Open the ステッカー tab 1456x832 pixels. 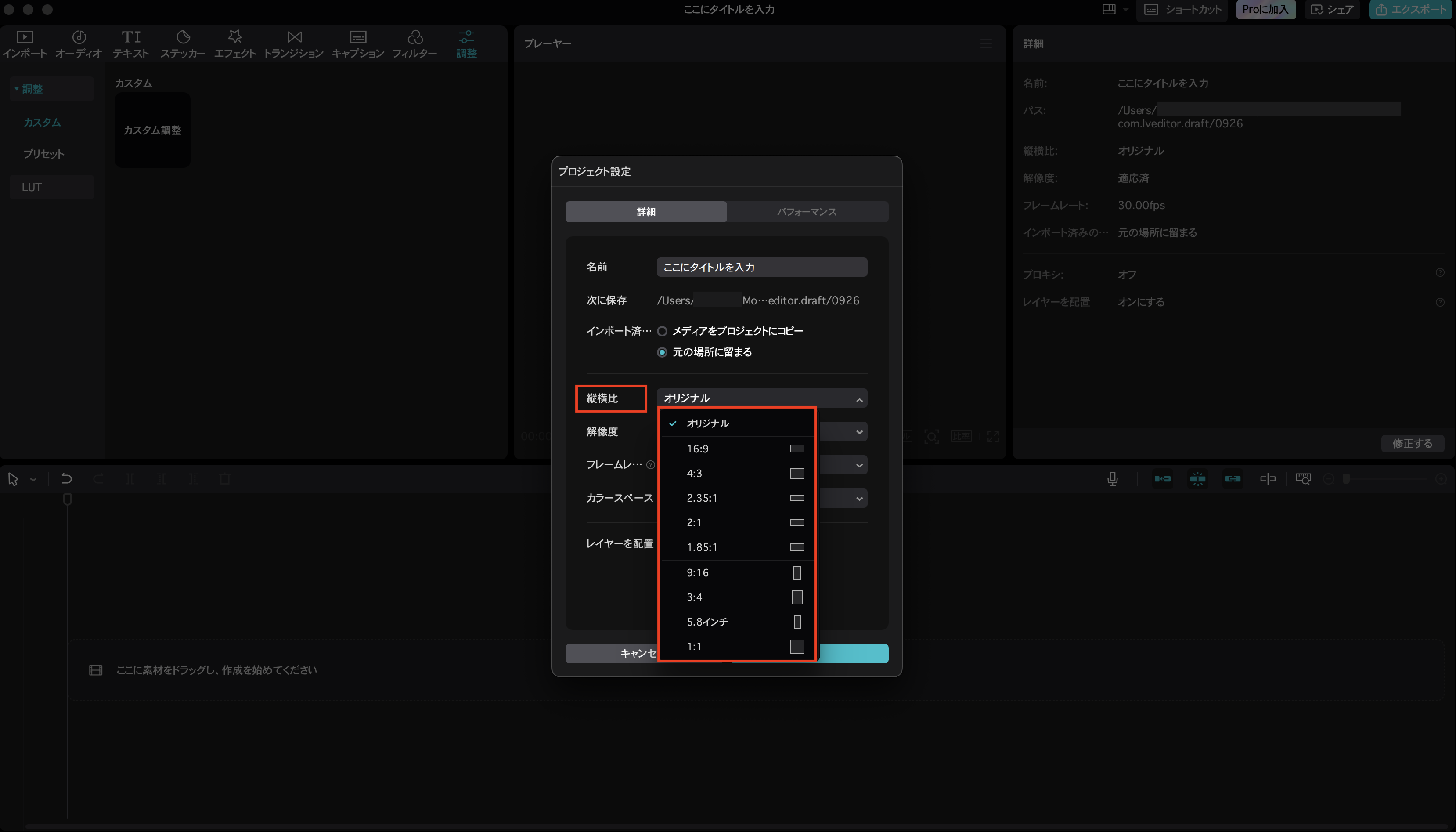click(x=183, y=44)
